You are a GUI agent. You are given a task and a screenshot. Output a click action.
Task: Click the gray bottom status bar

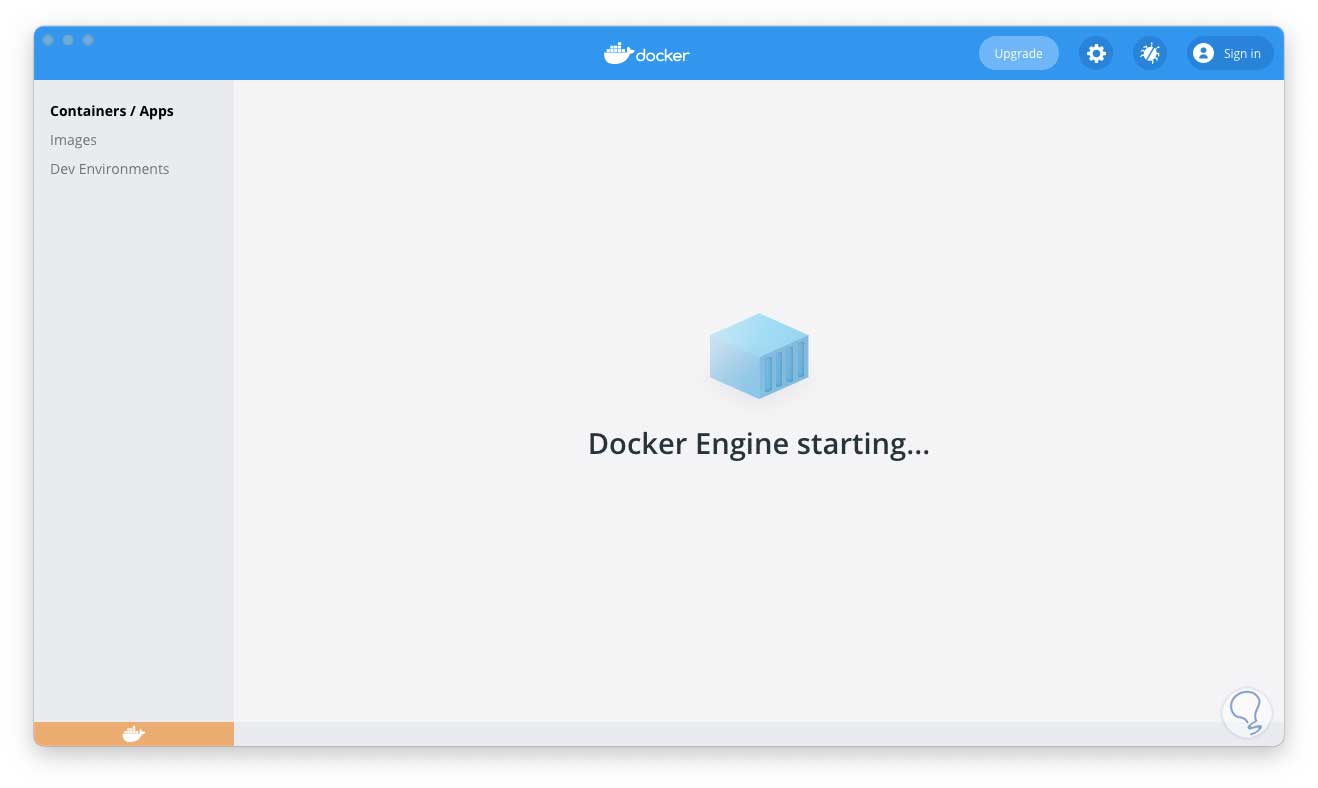click(x=700, y=734)
